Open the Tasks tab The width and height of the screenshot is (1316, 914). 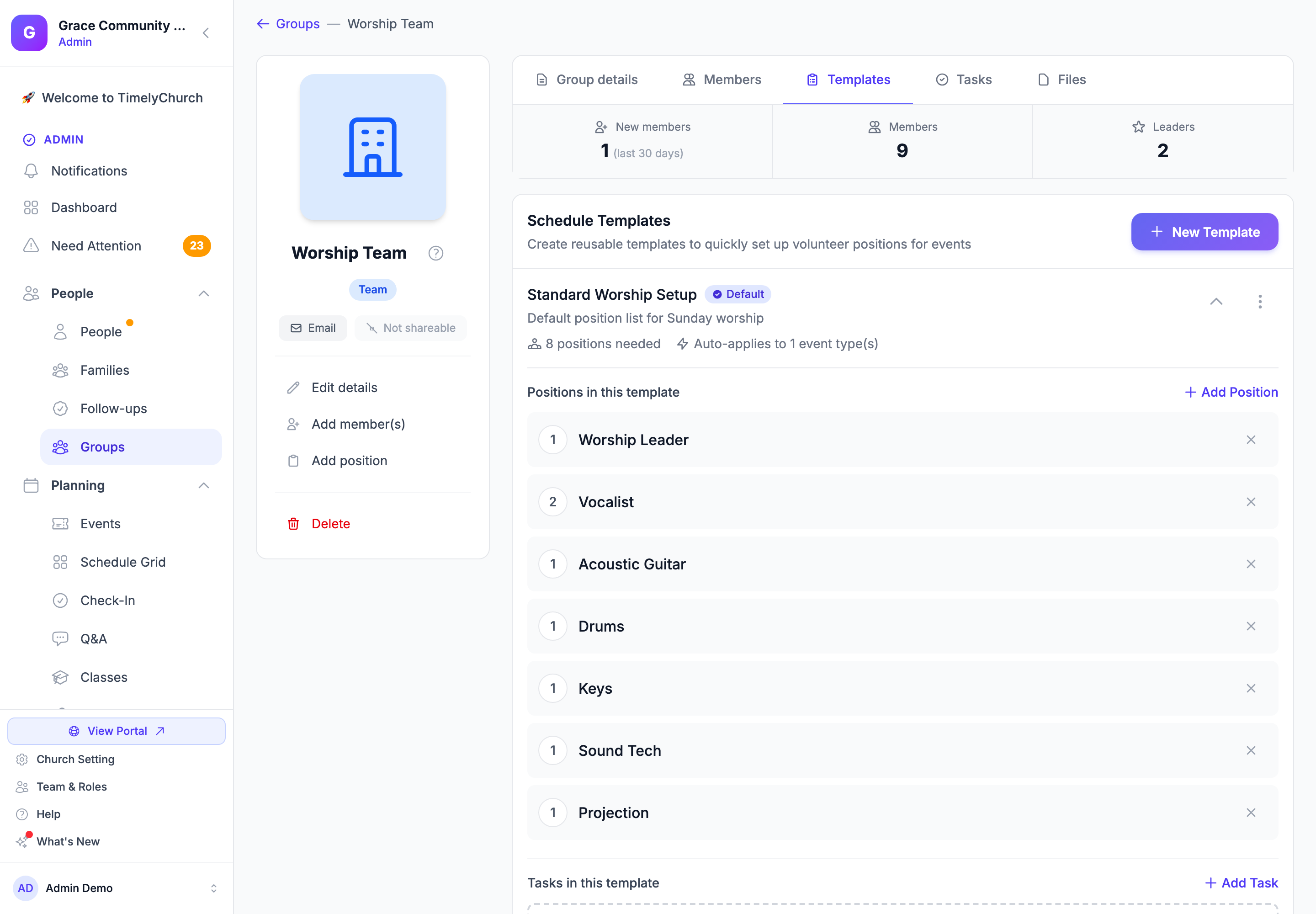pyautogui.click(x=964, y=80)
